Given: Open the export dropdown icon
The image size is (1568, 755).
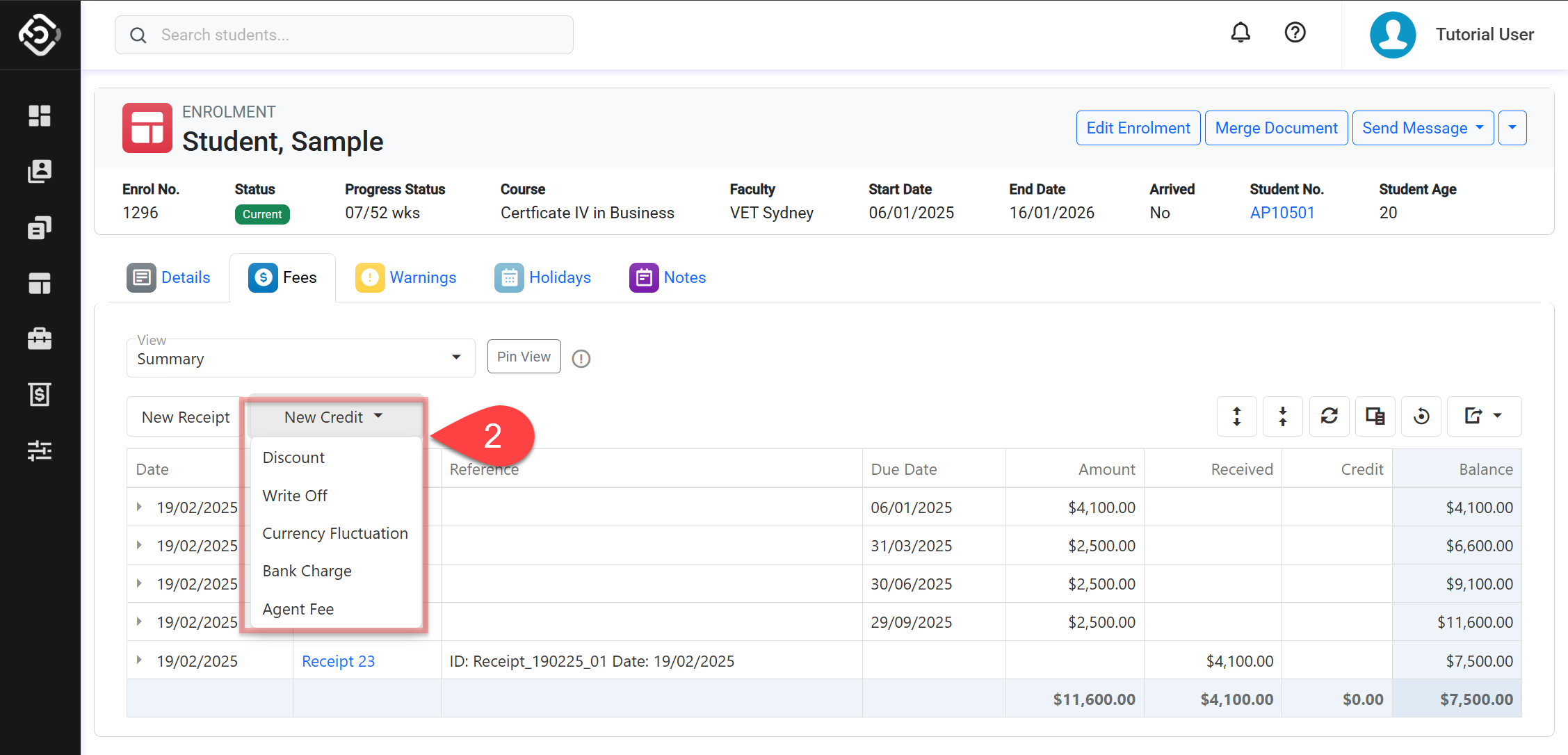Looking at the screenshot, I should [x=1485, y=416].
